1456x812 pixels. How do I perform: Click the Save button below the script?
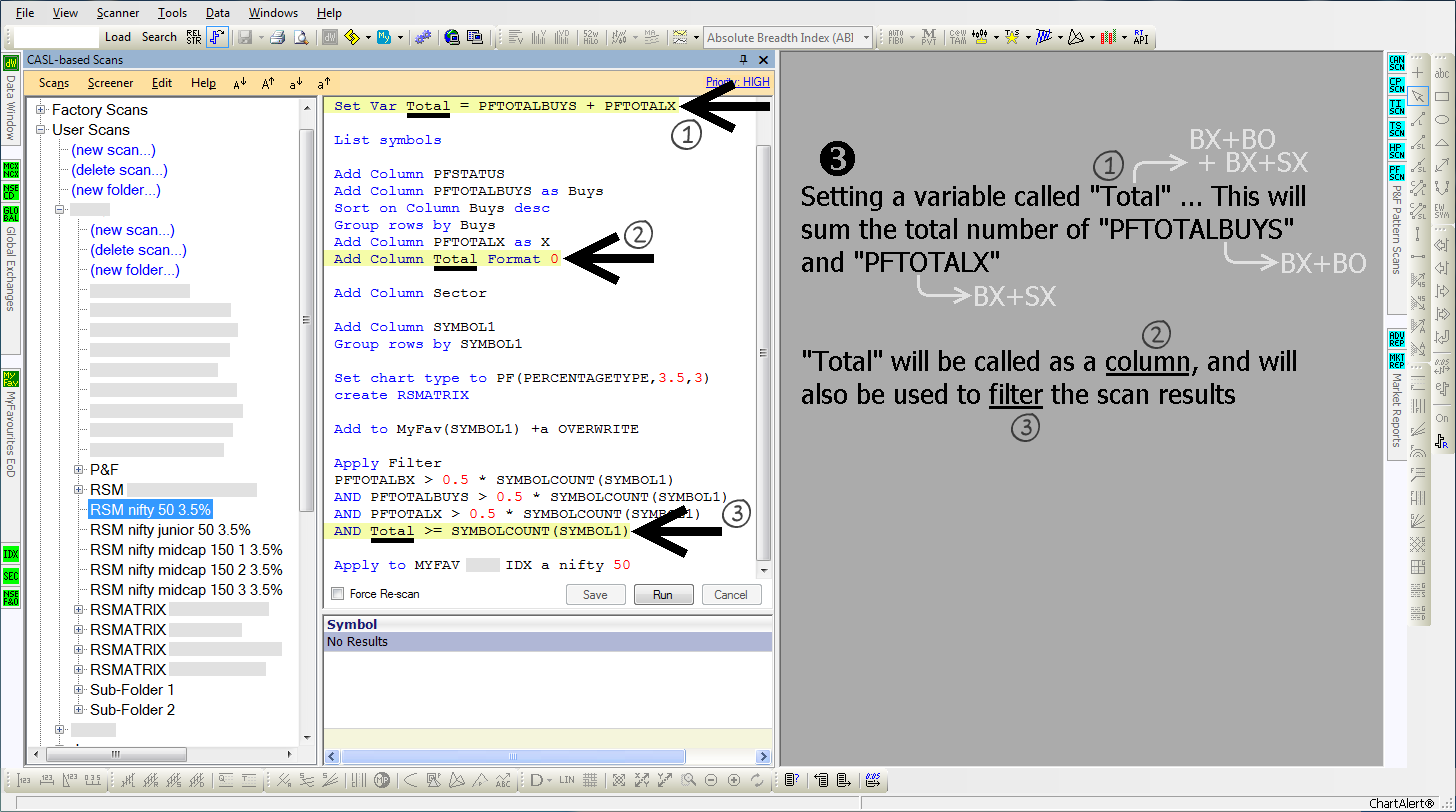tap(595, 594)
